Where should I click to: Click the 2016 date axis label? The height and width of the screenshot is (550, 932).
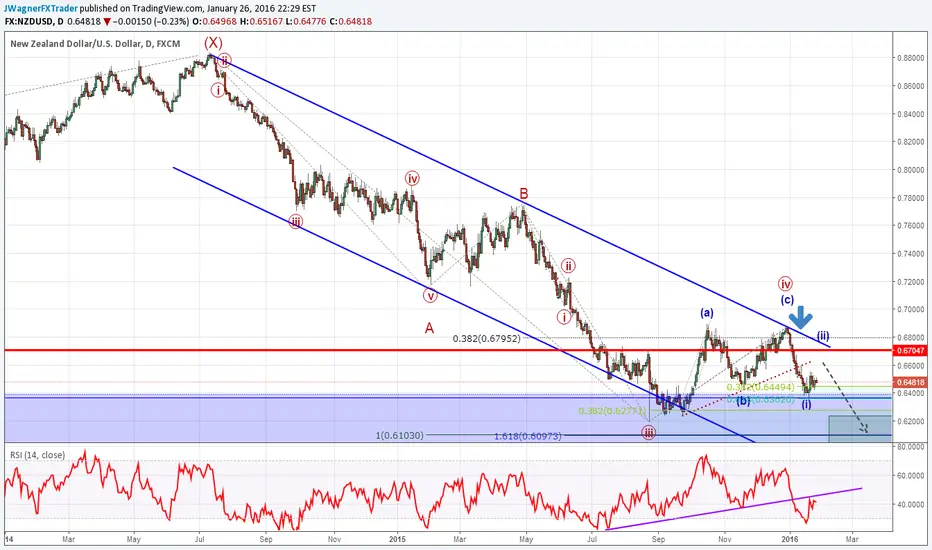[789, 539]
